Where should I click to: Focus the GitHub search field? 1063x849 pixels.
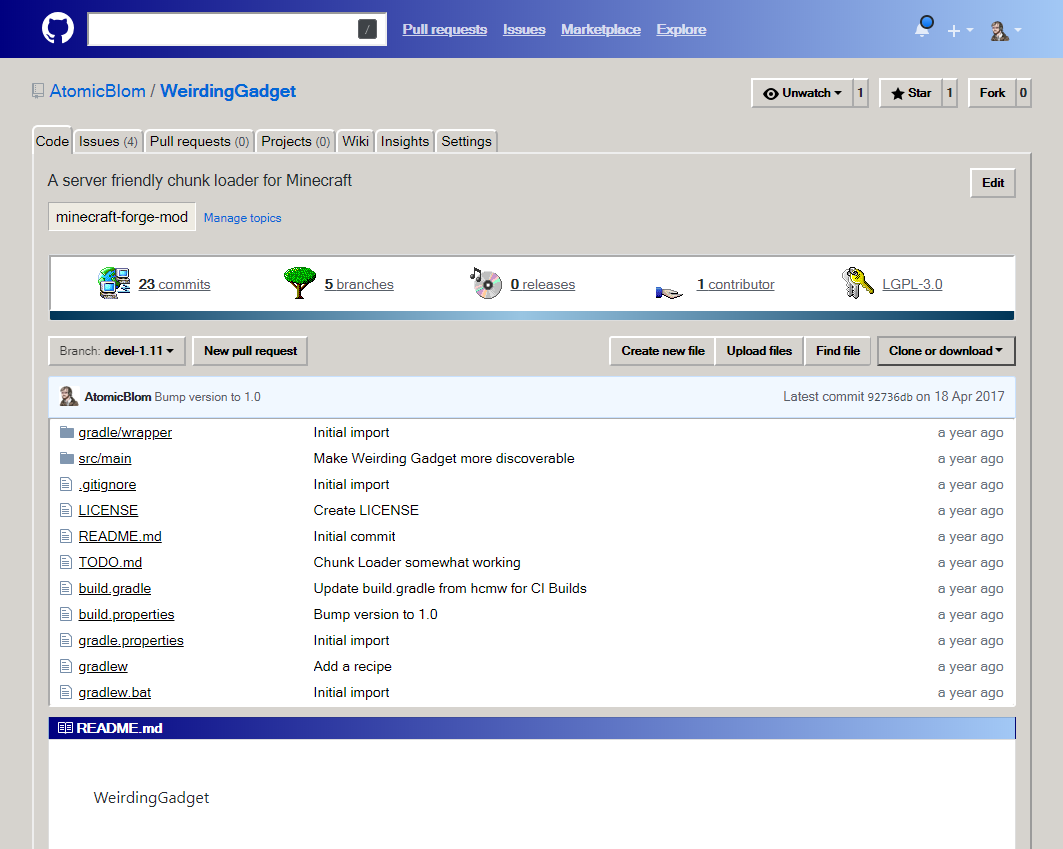tap(237, 29)
